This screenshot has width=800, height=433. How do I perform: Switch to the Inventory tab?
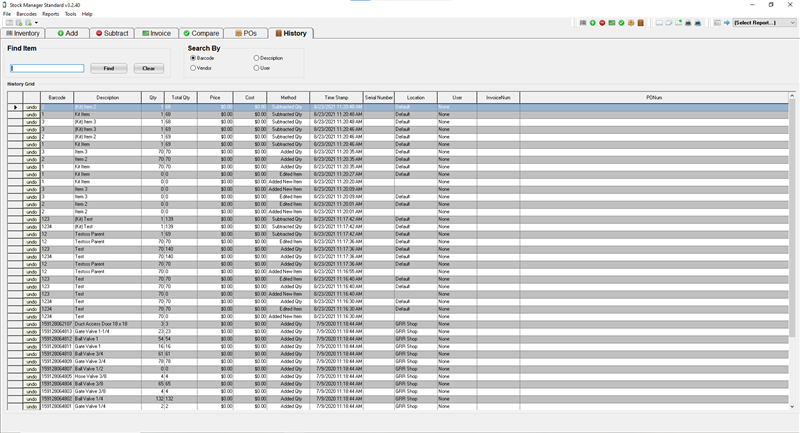pyautogui.click(x=23, y=33)
